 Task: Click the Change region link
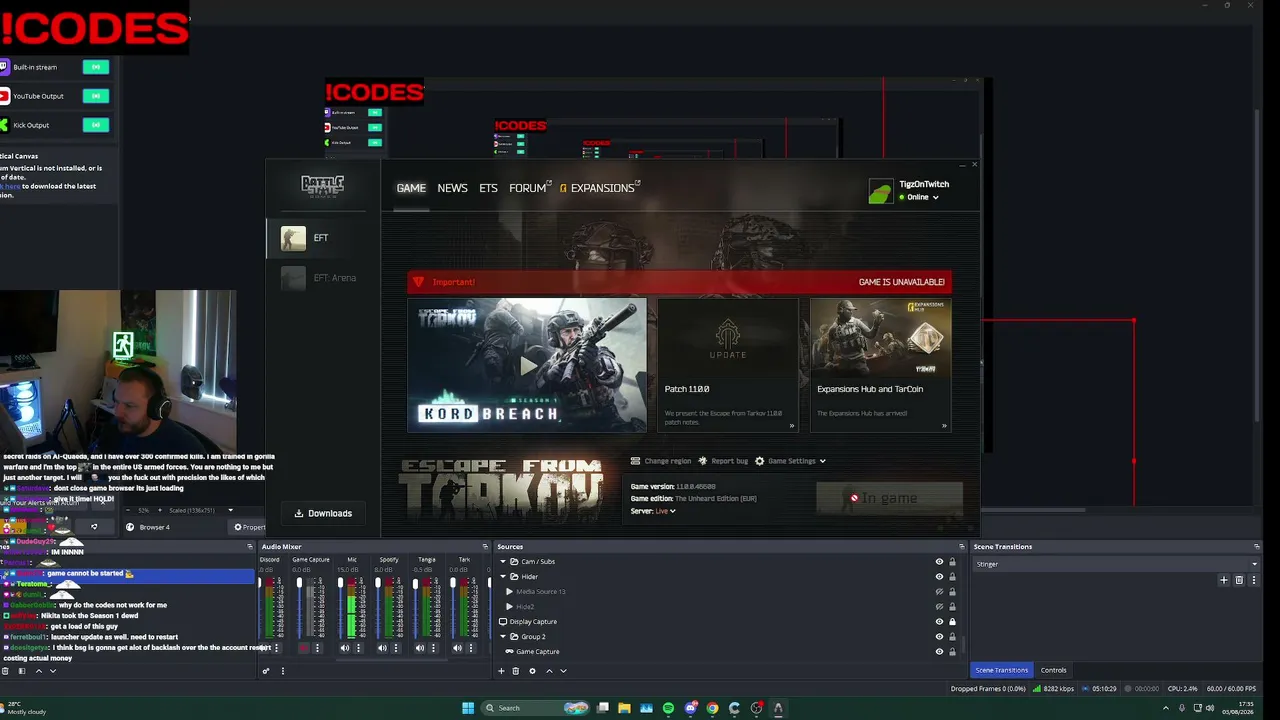click(661, 461)
